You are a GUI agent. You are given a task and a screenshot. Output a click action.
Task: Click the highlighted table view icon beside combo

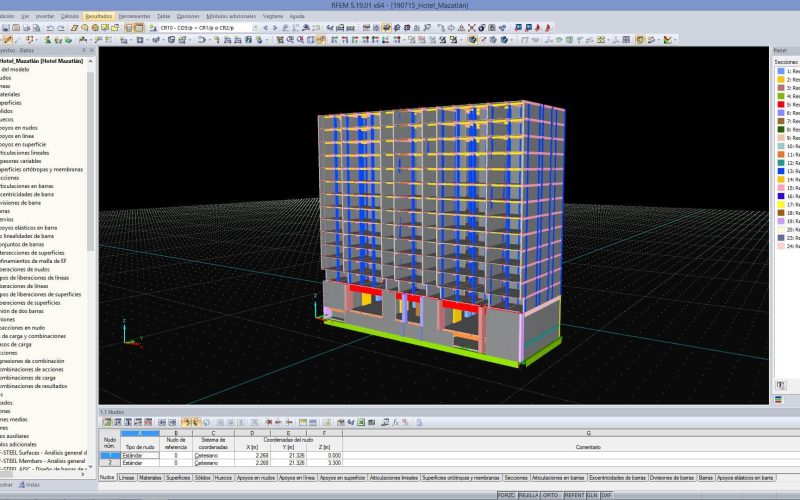[139, 28]
